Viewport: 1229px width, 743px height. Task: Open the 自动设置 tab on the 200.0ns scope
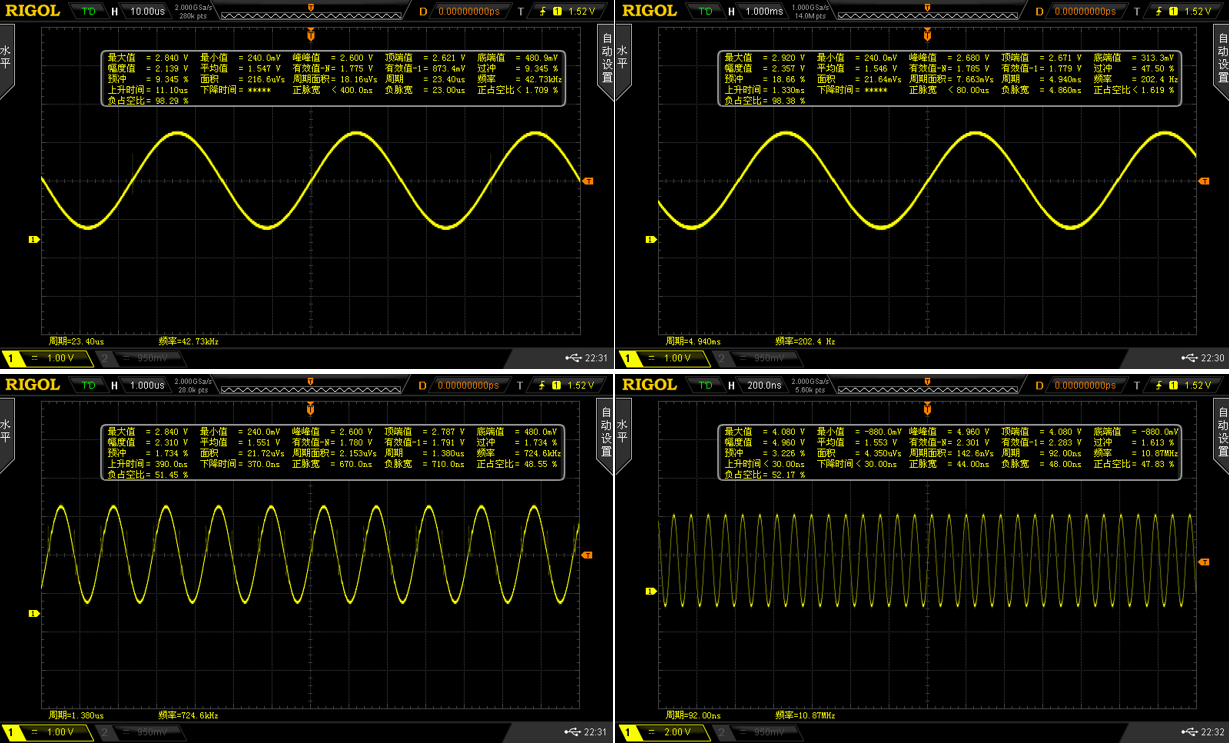tap(1221, 436)
